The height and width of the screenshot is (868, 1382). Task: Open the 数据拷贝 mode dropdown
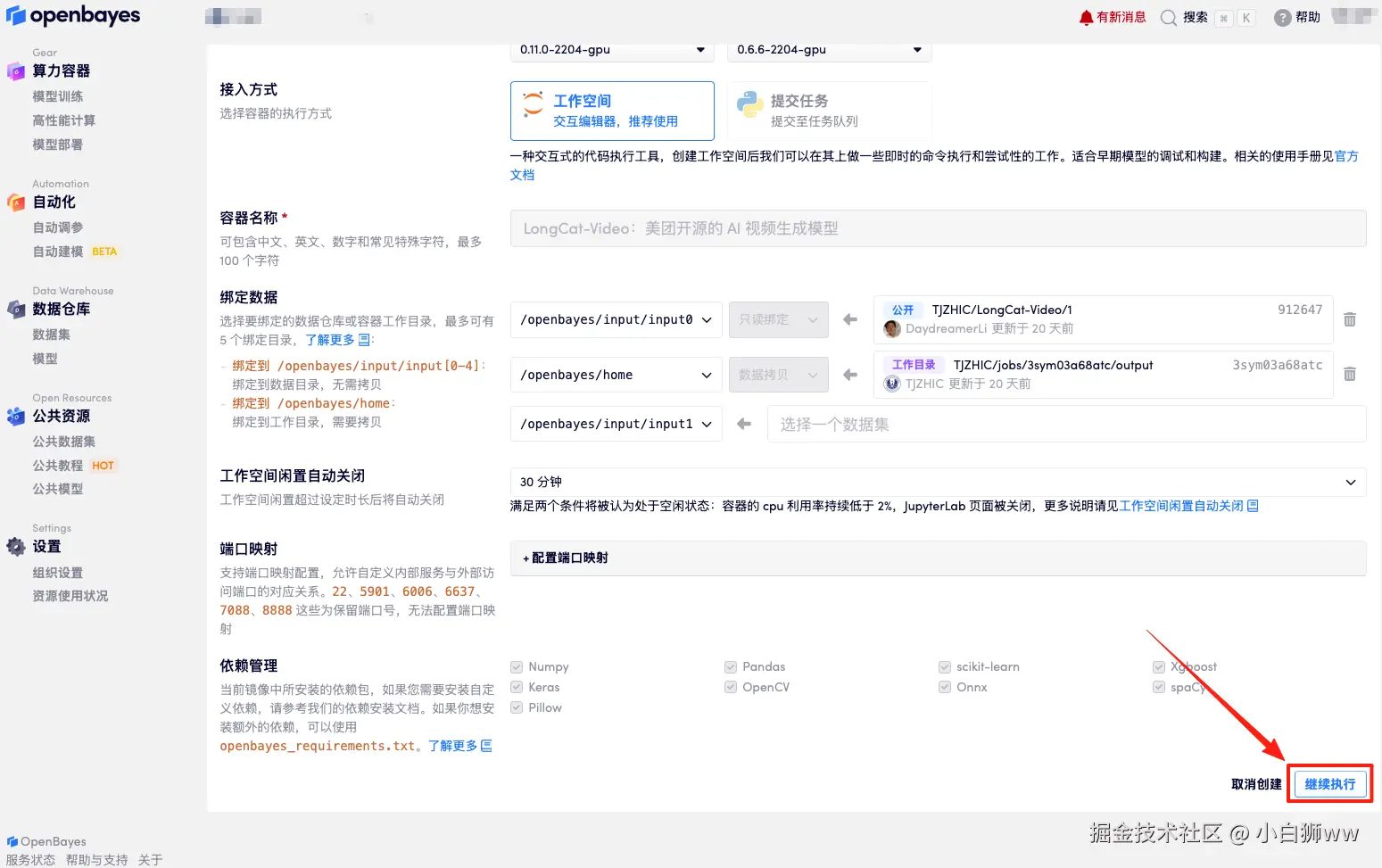pyautogui.click(x=779, y=375)
